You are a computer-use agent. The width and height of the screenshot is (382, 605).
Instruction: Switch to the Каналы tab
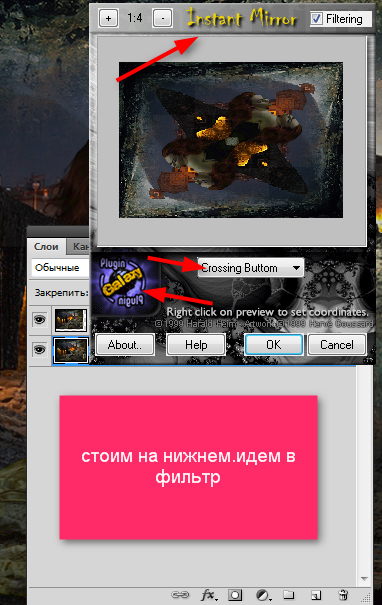80,247
